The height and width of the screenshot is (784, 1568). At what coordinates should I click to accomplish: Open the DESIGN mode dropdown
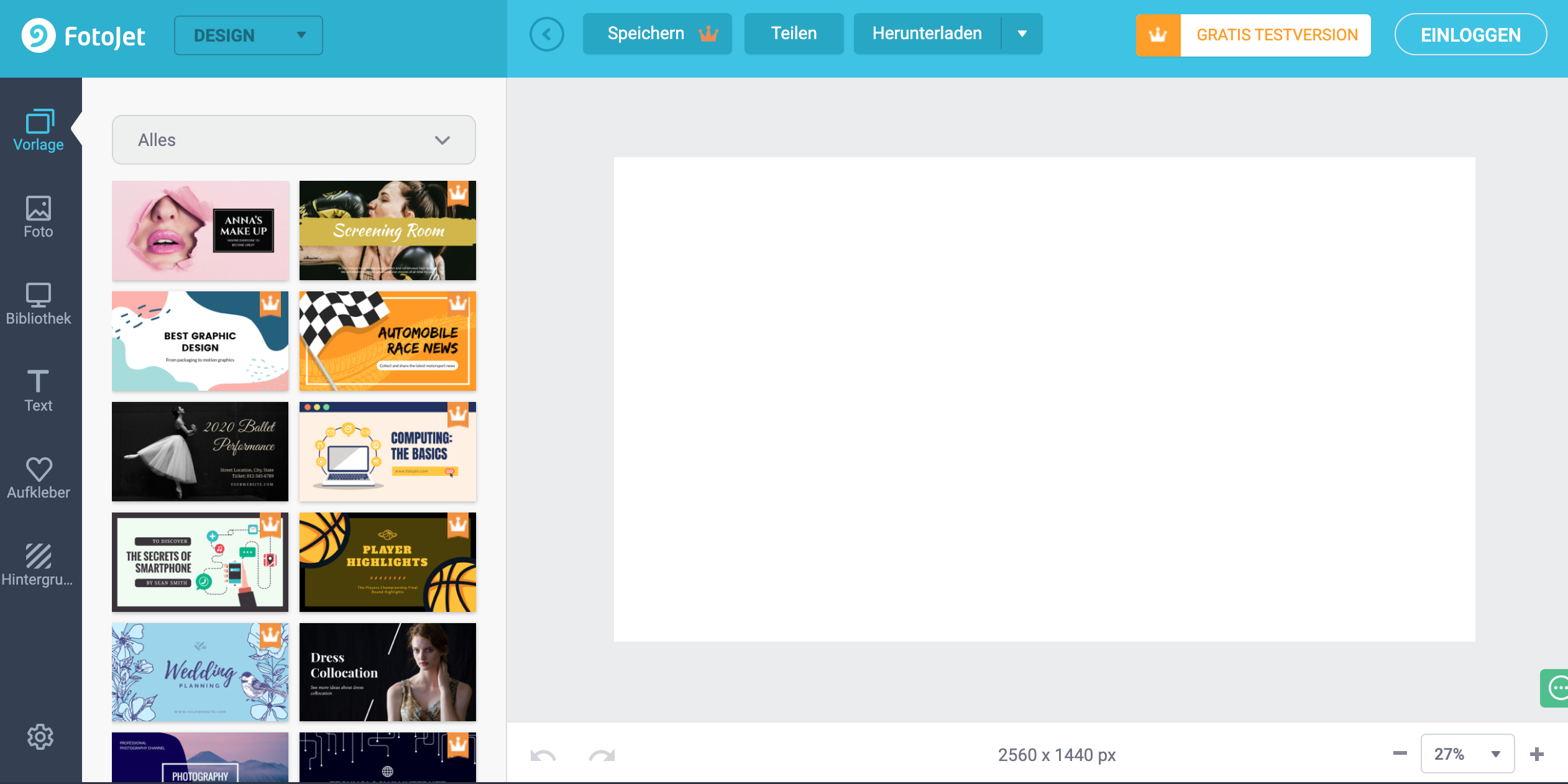[249, 35]
